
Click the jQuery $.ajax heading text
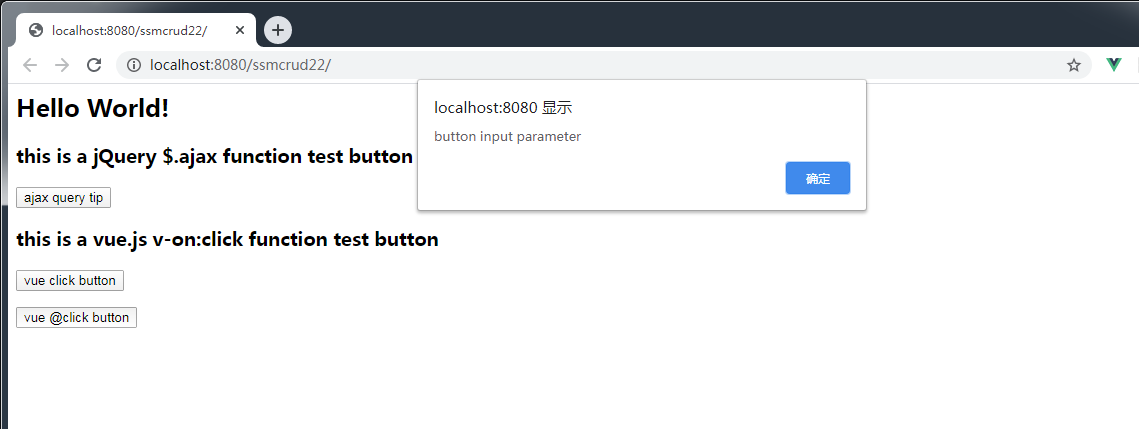[215, 156]
